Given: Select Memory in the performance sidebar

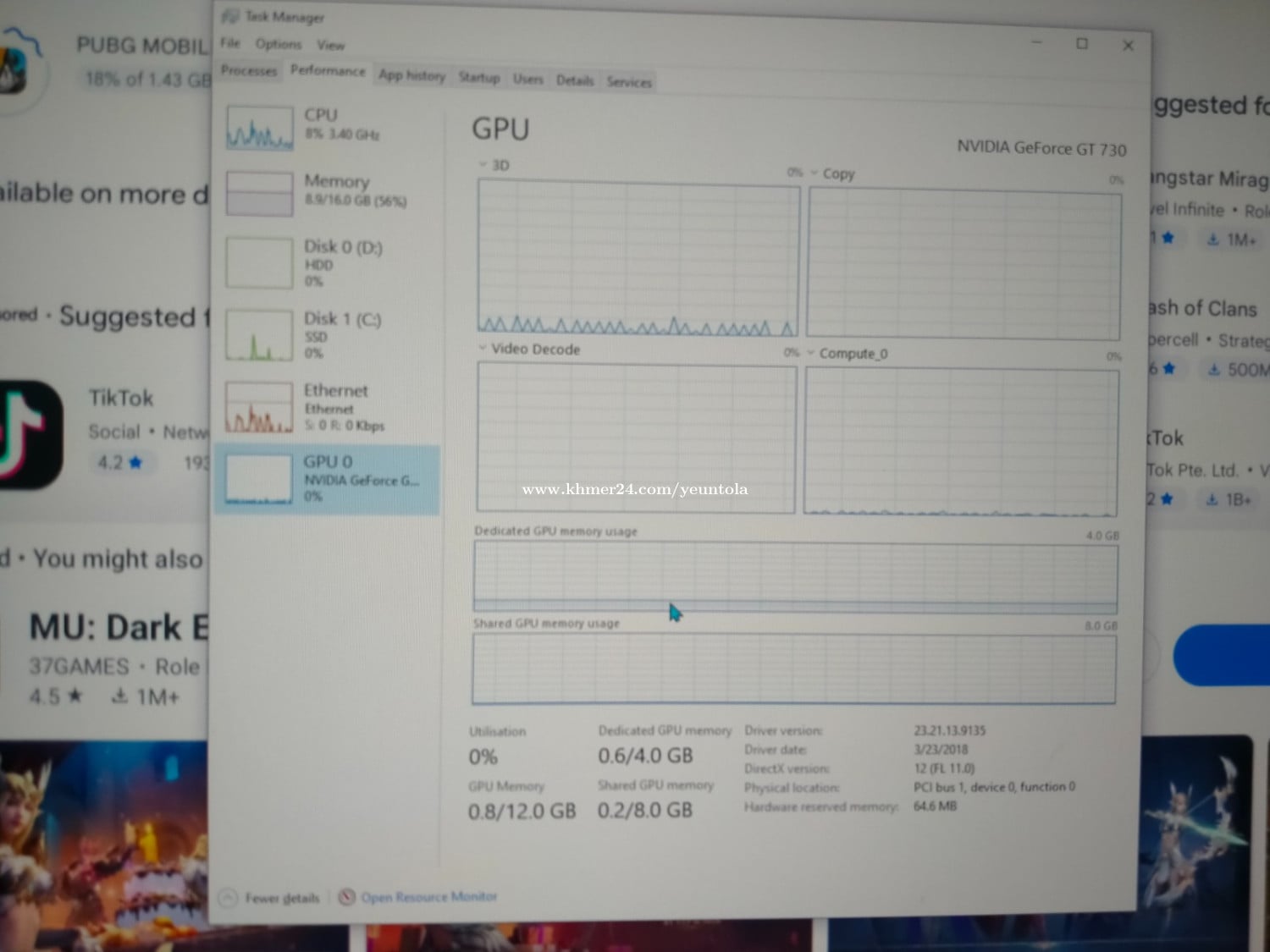Looking at the screenshot, I should tap(329, 192).
